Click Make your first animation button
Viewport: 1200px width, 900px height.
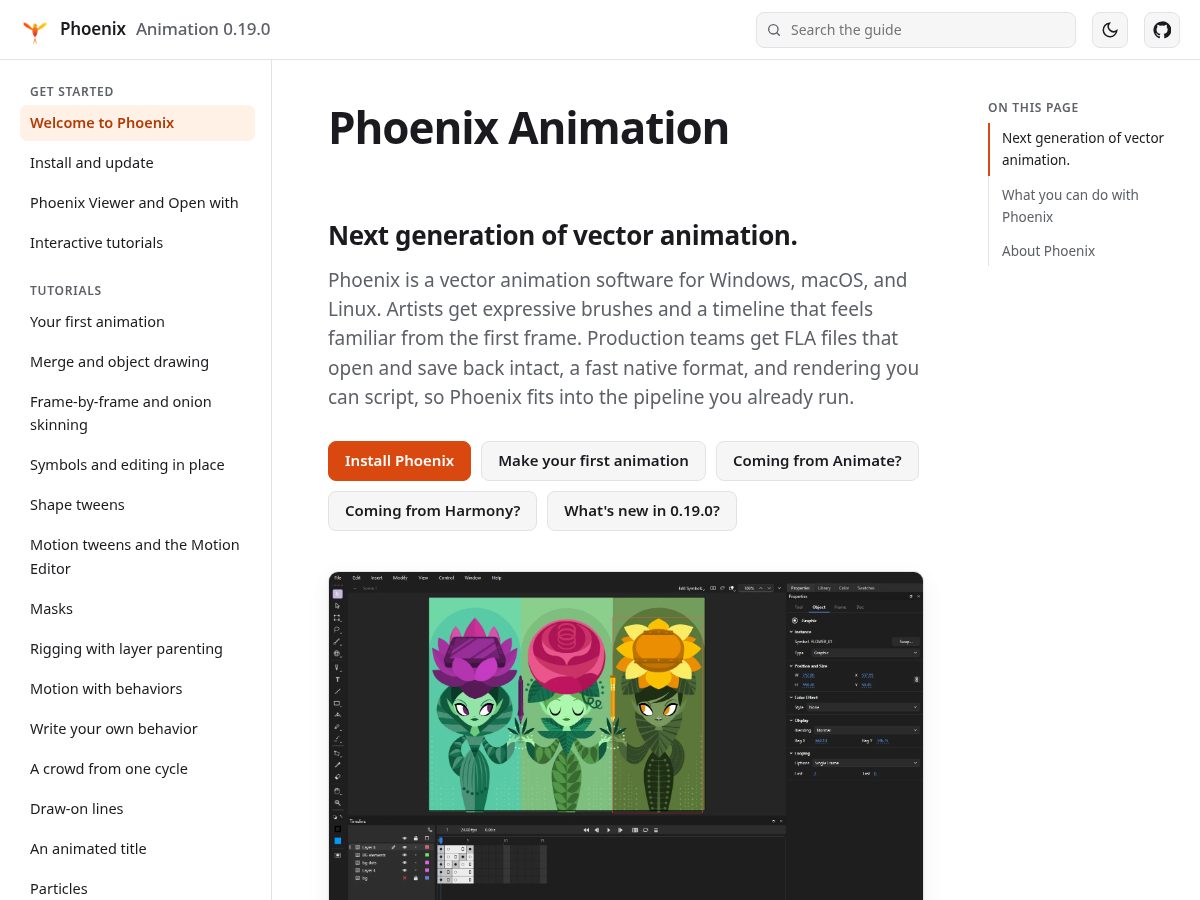[x=593, y=461]
